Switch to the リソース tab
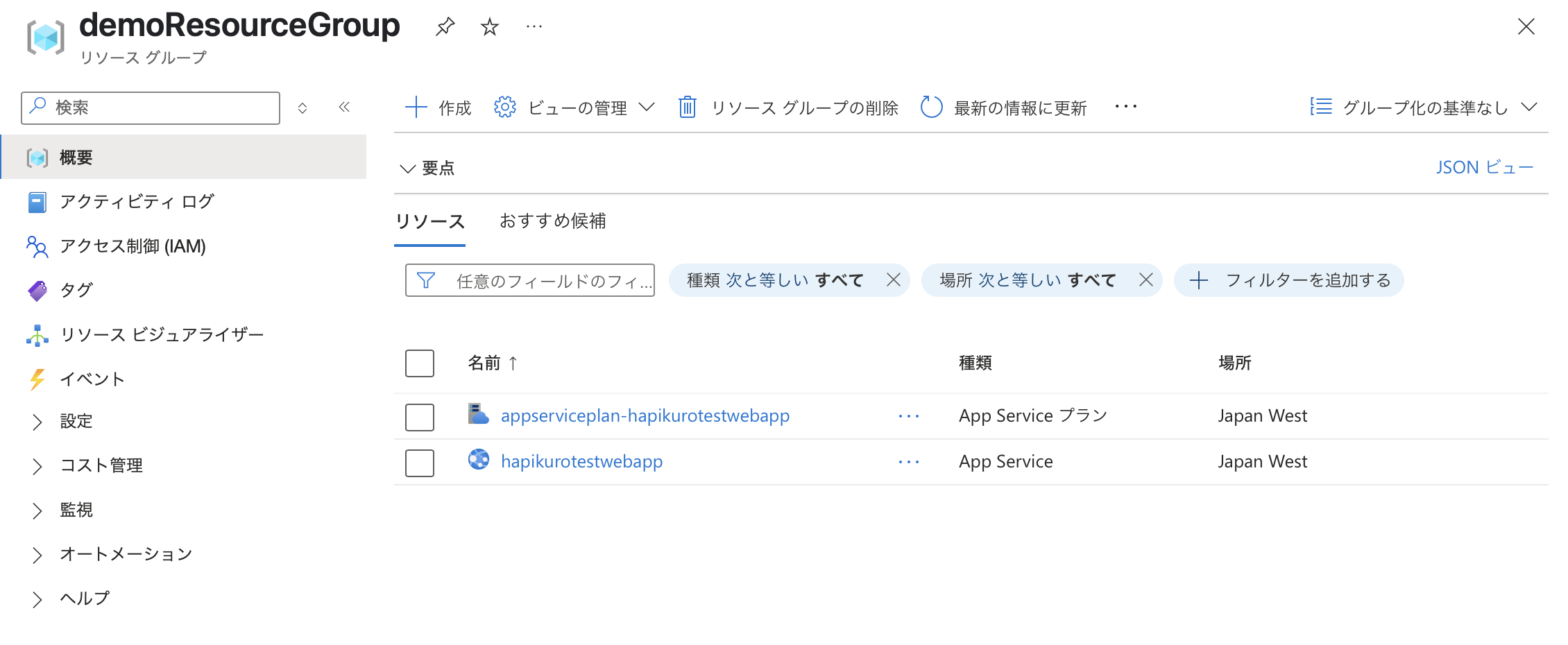 pyautogui.click(x=429, y=221)
